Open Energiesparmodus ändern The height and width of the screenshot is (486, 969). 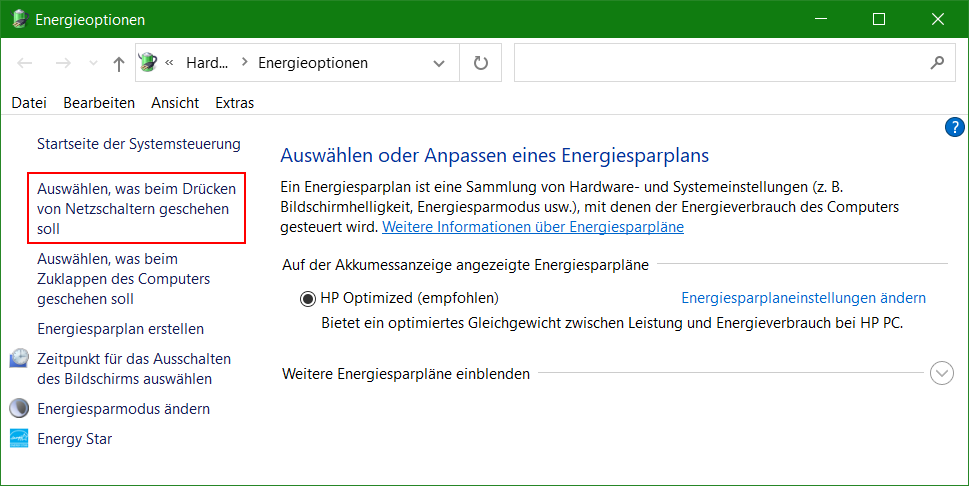(x=124, y=409)
